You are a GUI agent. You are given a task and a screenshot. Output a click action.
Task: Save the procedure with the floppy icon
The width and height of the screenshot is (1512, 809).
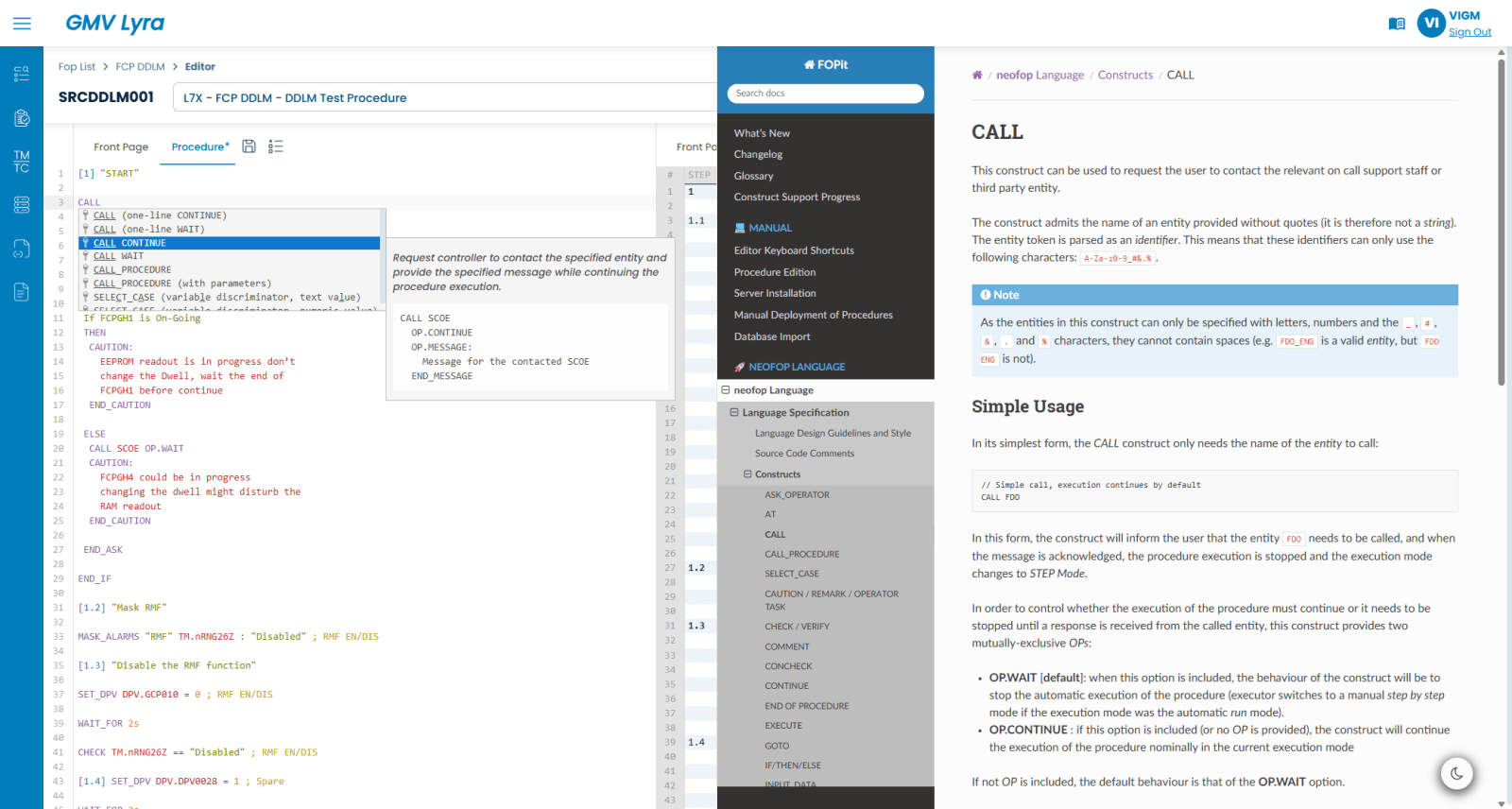click(x=249, y=146)
